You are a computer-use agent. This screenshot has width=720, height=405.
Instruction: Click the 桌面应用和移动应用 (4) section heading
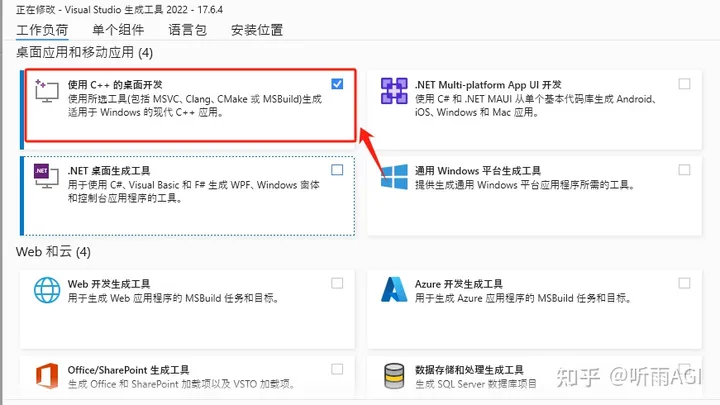coord(84,52)
